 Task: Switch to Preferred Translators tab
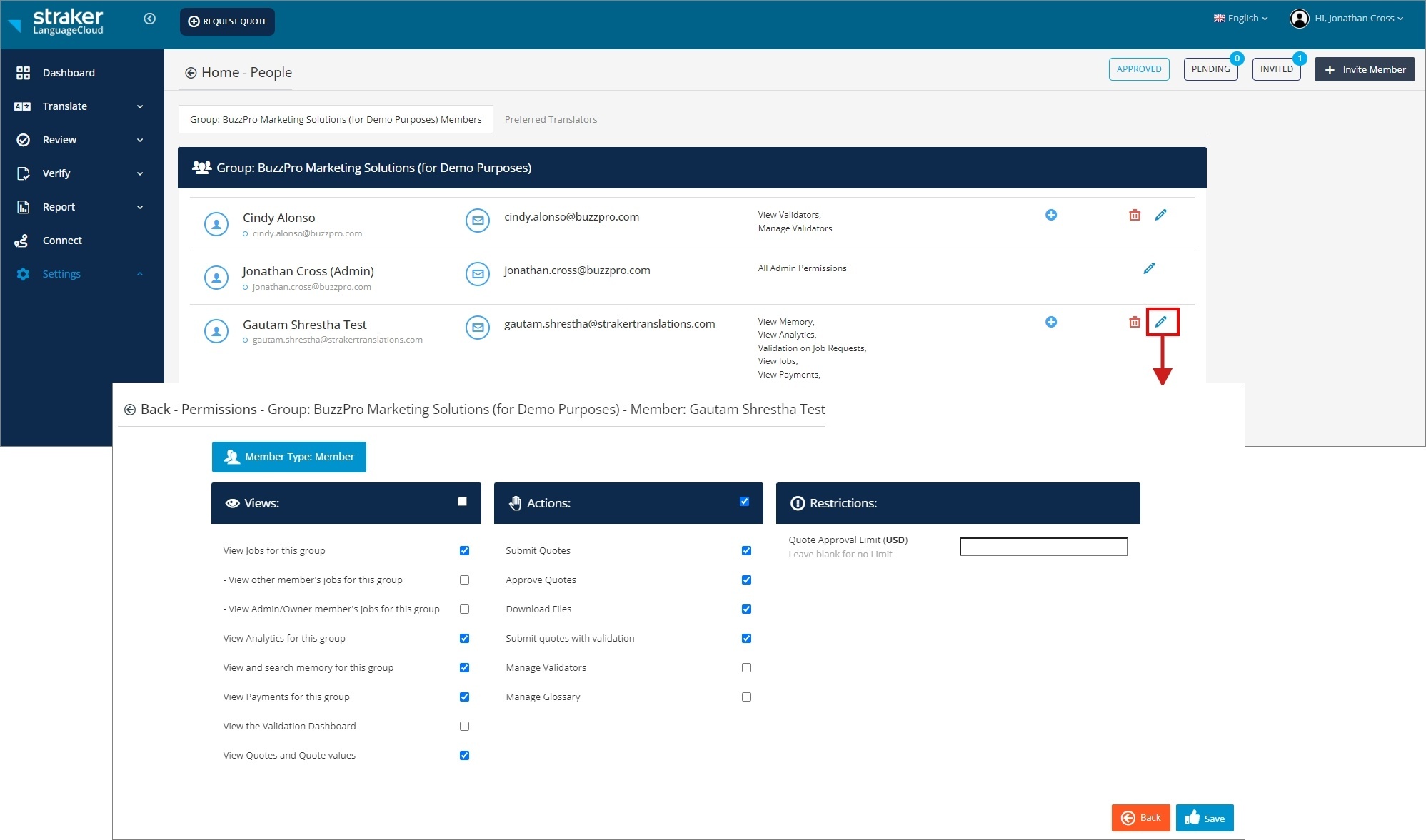[x=551, y=119]
